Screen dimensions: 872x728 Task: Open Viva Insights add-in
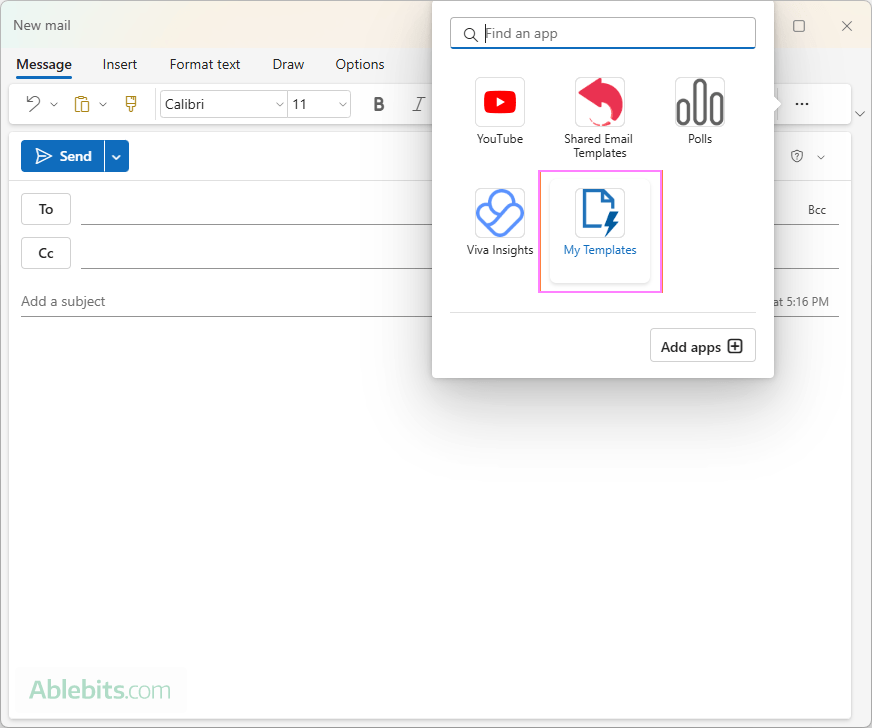[499, 222]
